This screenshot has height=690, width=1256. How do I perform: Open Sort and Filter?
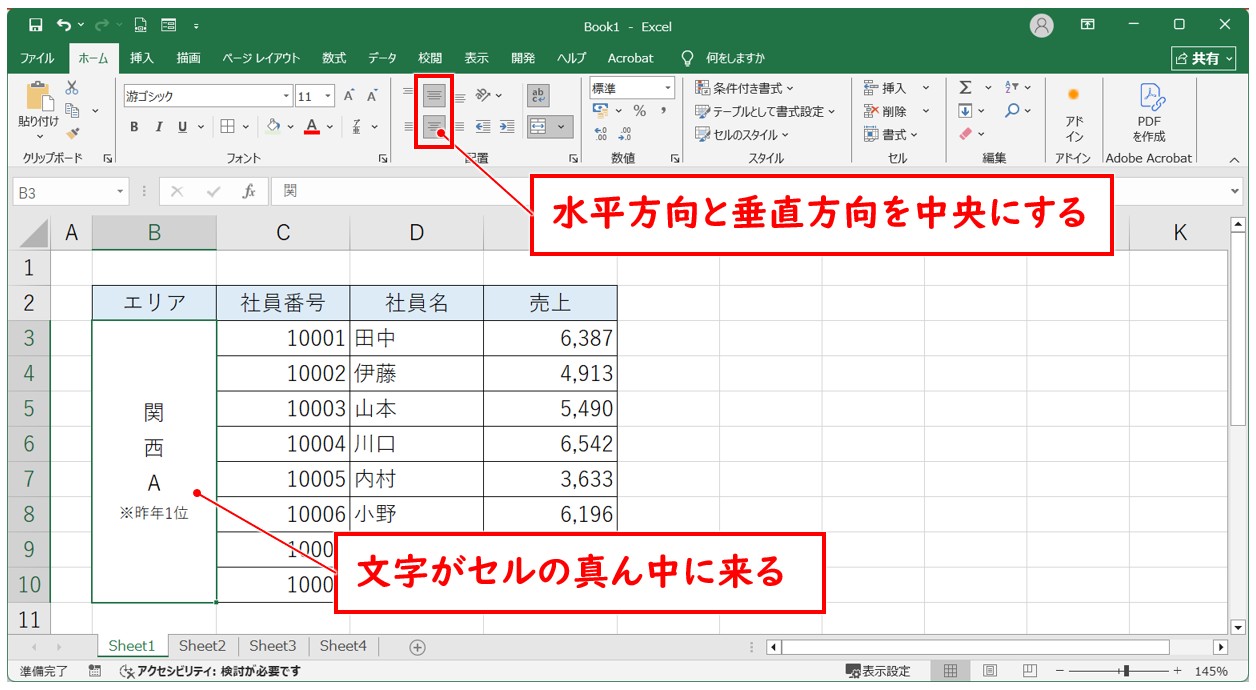1011,88
